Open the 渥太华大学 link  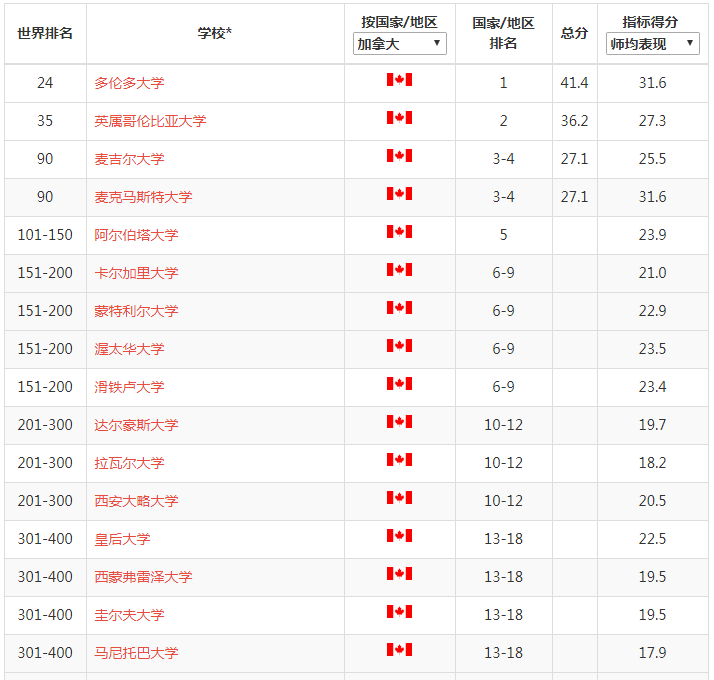[x=129, y=349]
